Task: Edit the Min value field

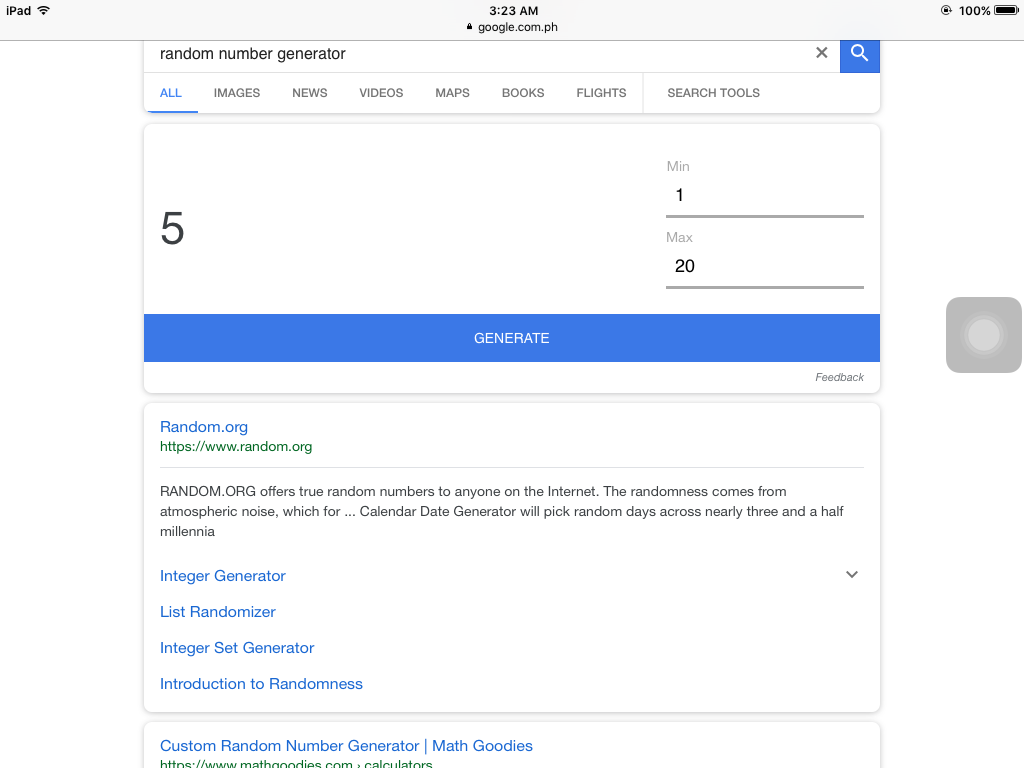Action: coord(765,195)
